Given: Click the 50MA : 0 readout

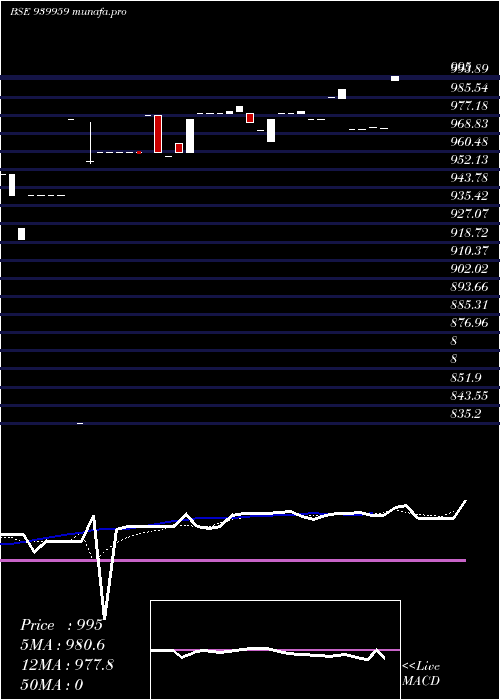Looking at the screenshot, I should [52, 685].
